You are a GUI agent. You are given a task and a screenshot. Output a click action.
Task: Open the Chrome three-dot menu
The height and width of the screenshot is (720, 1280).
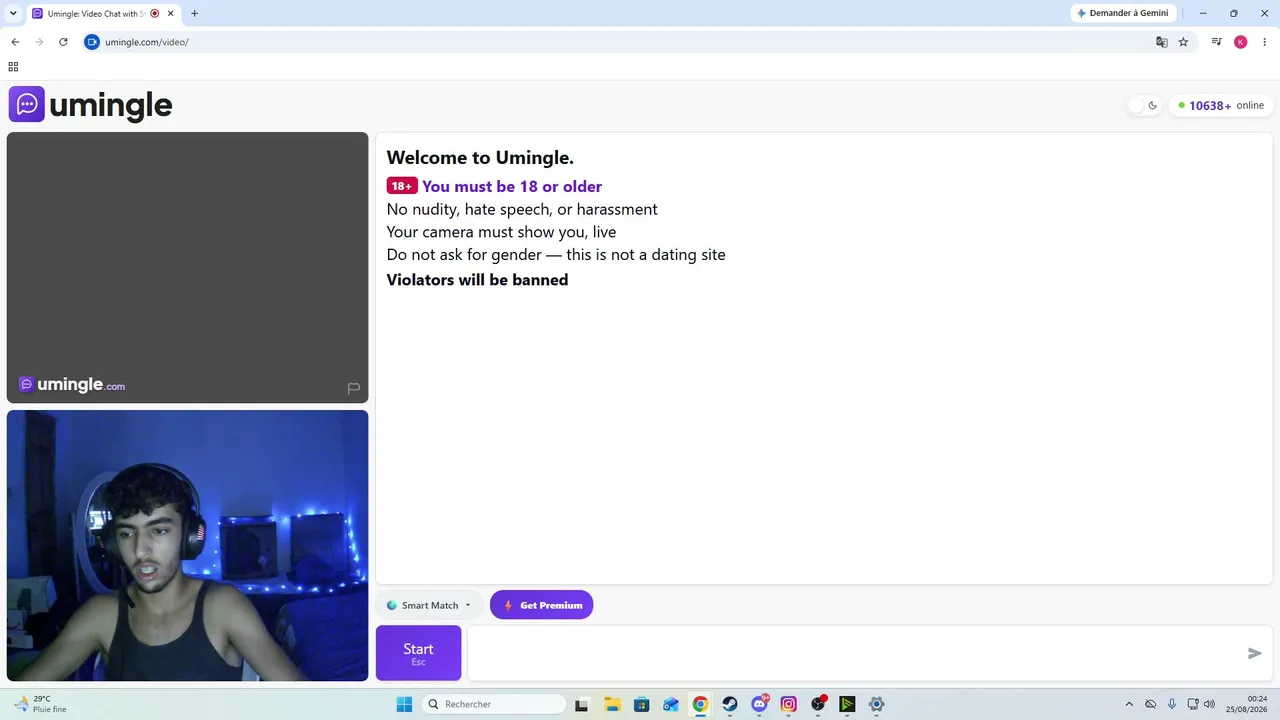1264,42
